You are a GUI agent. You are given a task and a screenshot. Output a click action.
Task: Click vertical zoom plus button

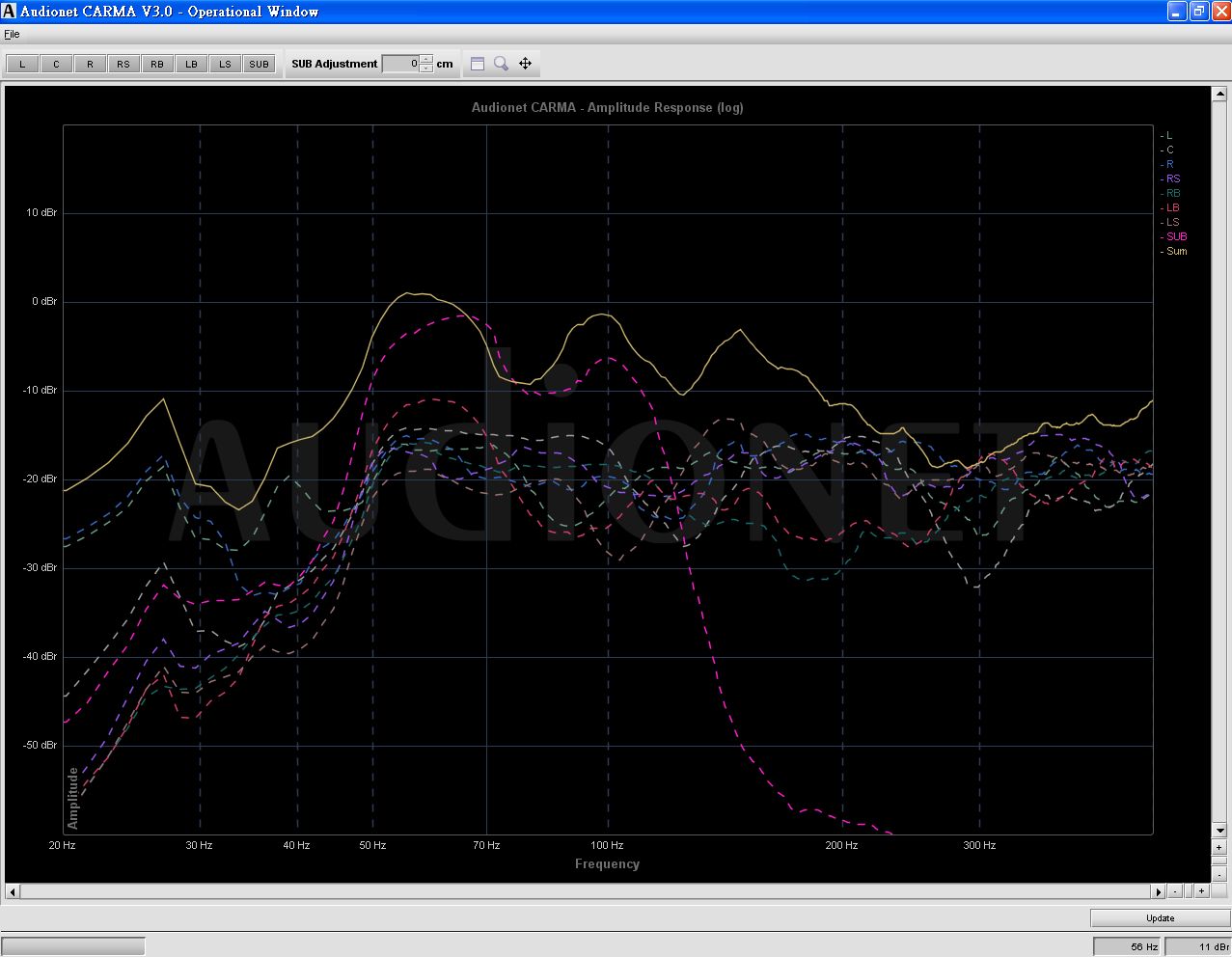point(1219,848)
